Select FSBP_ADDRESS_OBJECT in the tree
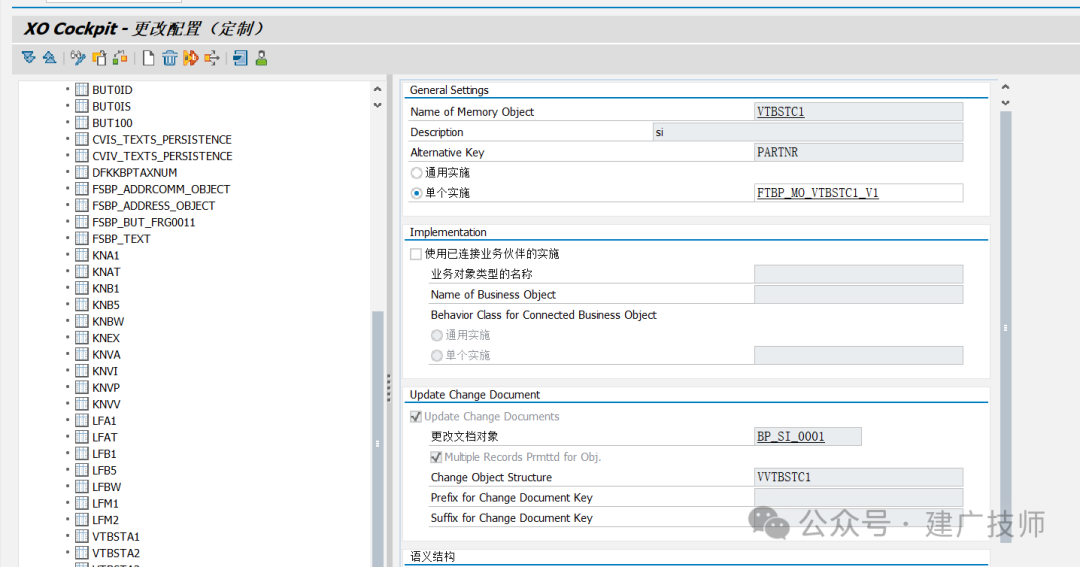 pyautogui.click(x=154, y=205)
